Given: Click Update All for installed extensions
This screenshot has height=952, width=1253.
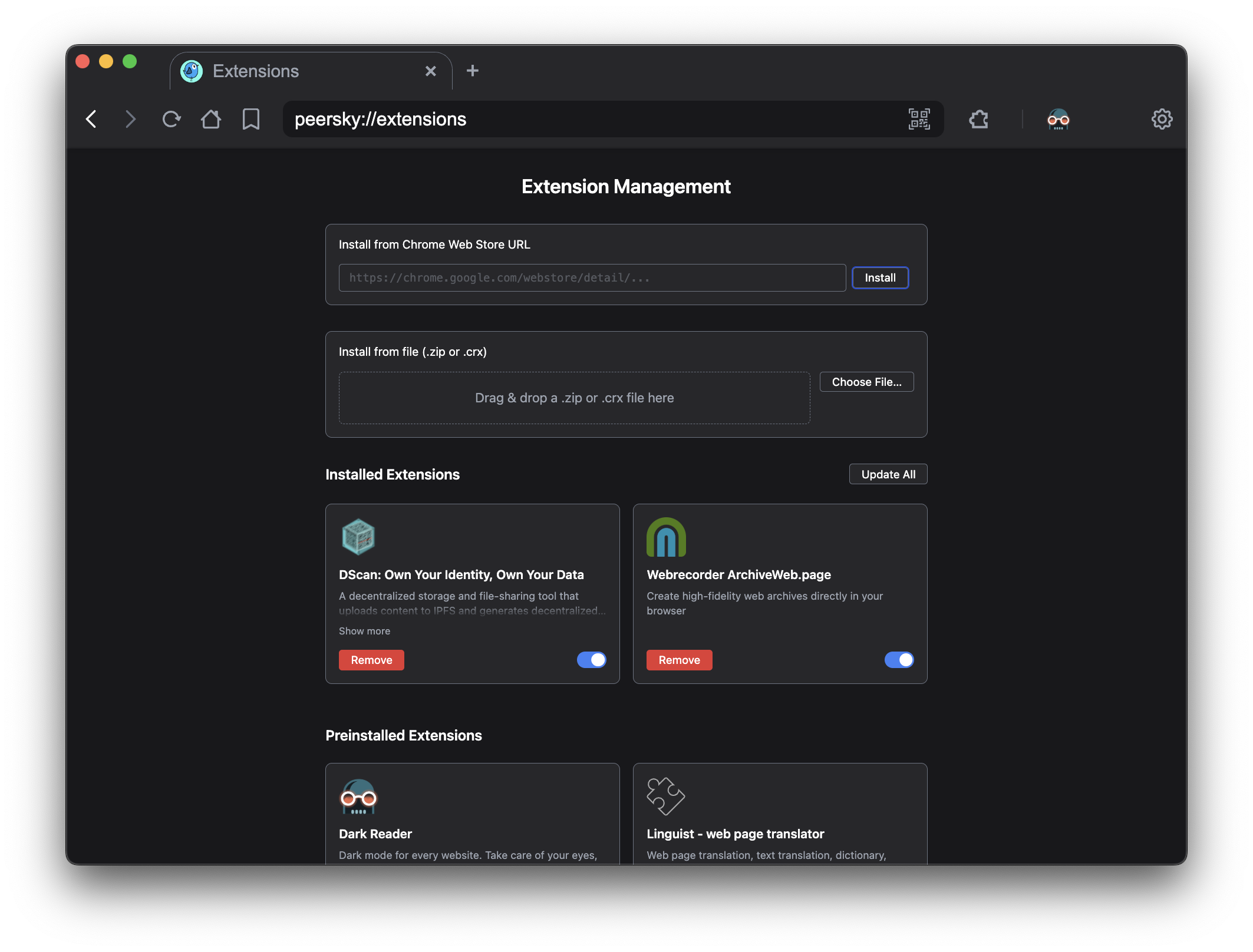Looking at the screenshot, I should click(888, 474).
